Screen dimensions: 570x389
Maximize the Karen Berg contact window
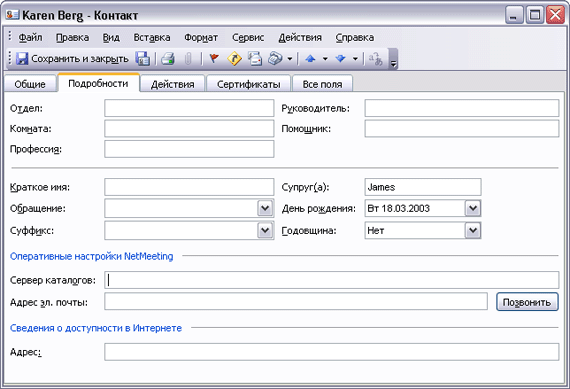535,15
